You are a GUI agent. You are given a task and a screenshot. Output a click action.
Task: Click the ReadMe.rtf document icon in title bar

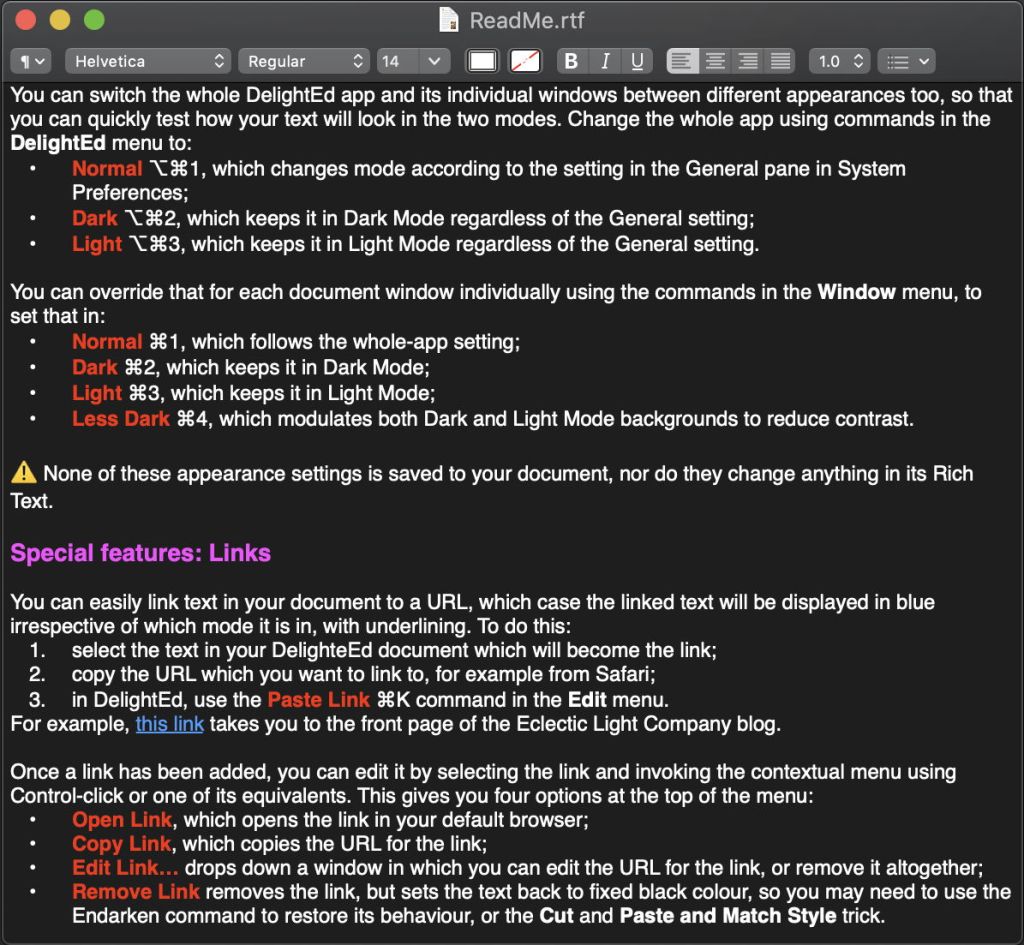[450, 20]
